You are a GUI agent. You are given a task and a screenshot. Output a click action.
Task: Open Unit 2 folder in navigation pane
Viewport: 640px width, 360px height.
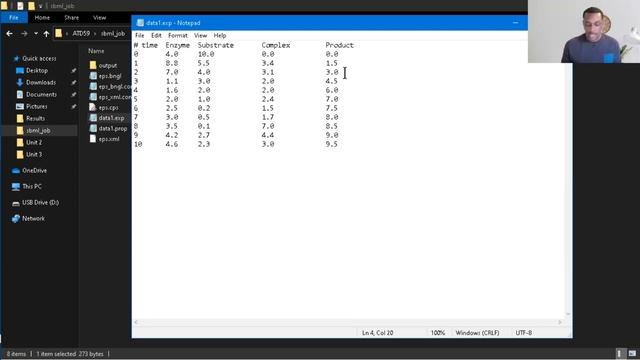34,142
